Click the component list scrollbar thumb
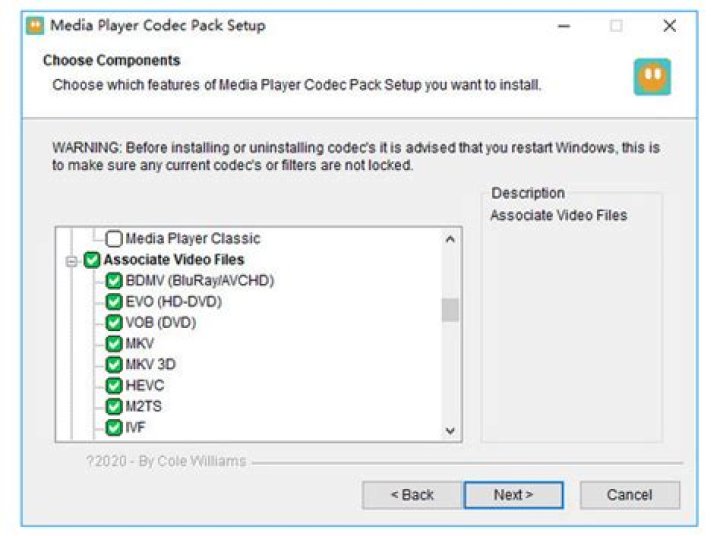The image size is (720, 536). click(450, 310)
